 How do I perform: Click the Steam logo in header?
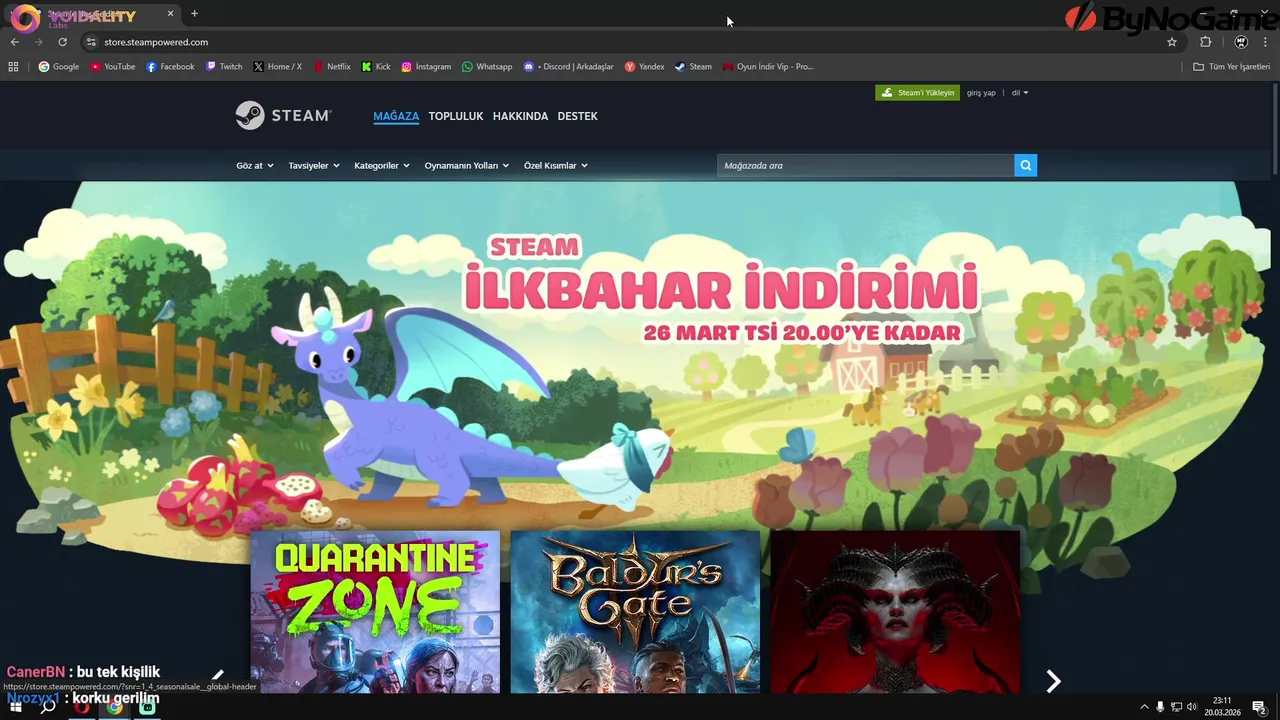(283, 115)
